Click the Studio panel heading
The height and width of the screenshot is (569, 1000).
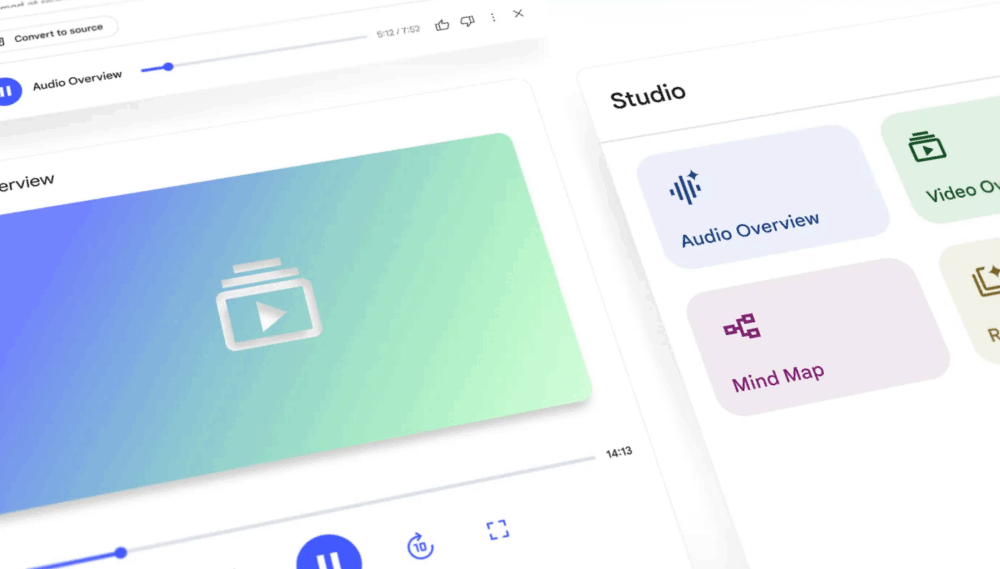647,96
